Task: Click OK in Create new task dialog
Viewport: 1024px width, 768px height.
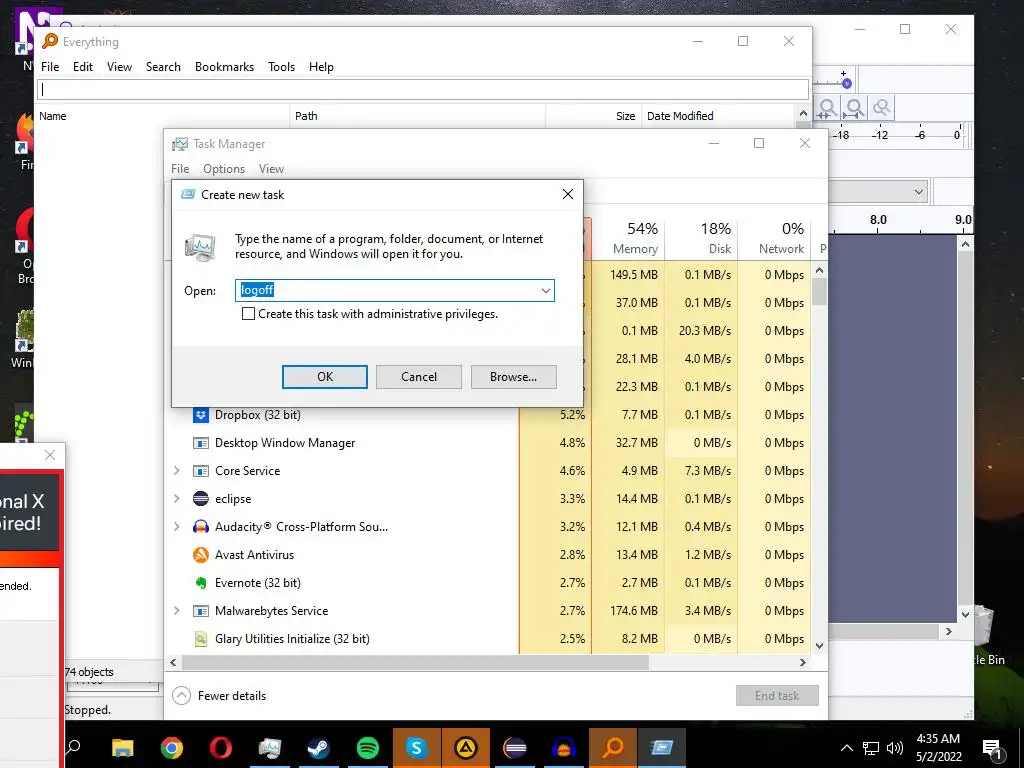Action: coord(325,377)
